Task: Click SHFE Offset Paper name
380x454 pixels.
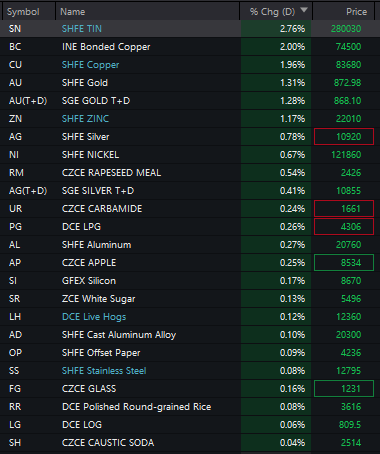Action: click(x=101, y=353)
